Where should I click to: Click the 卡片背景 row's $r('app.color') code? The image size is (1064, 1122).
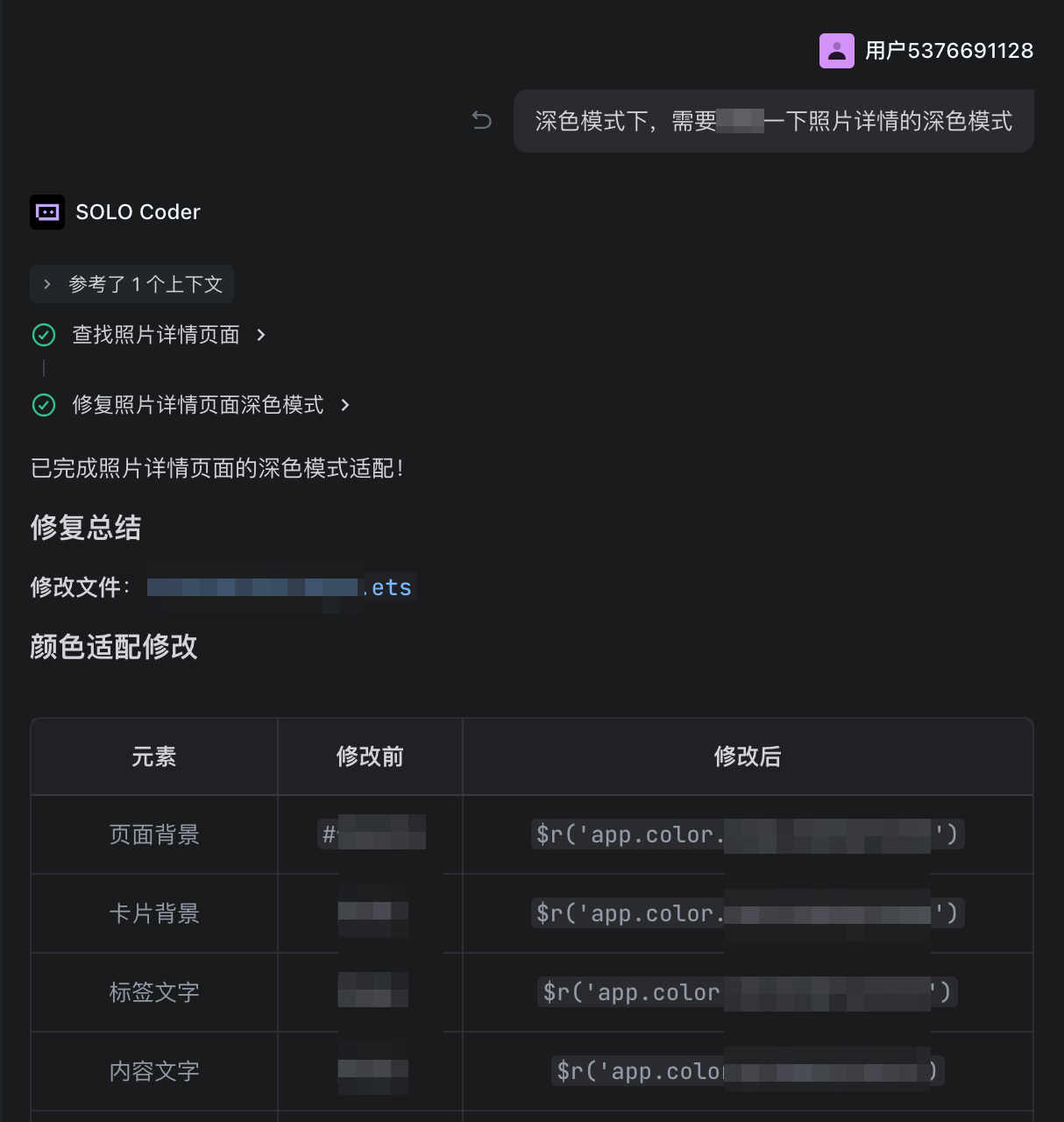[747, 913]
